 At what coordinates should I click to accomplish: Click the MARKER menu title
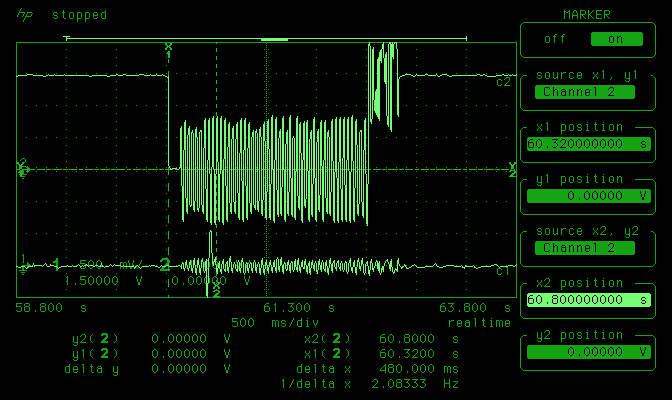tap(587, 14)
